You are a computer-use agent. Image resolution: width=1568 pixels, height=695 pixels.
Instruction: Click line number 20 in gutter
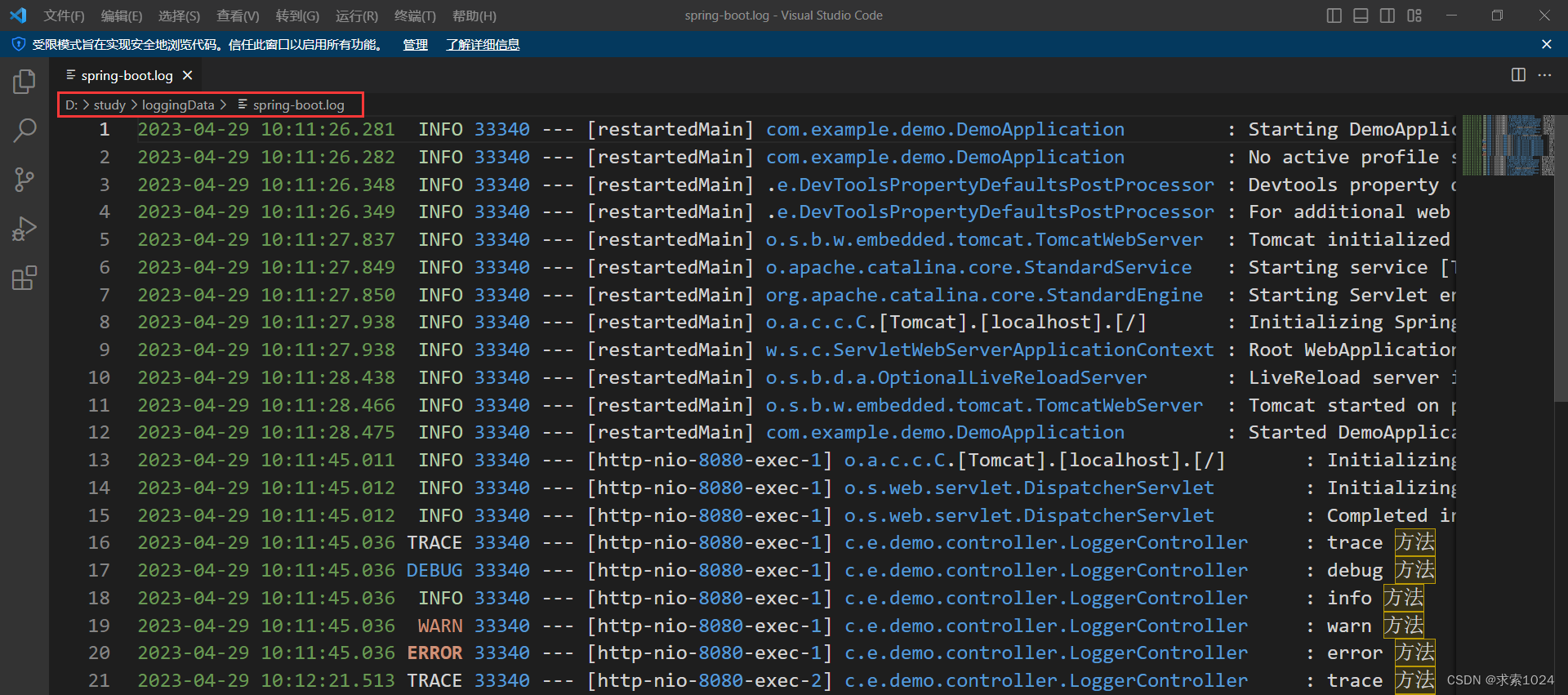pyautogui.click(x=99, y=653)
